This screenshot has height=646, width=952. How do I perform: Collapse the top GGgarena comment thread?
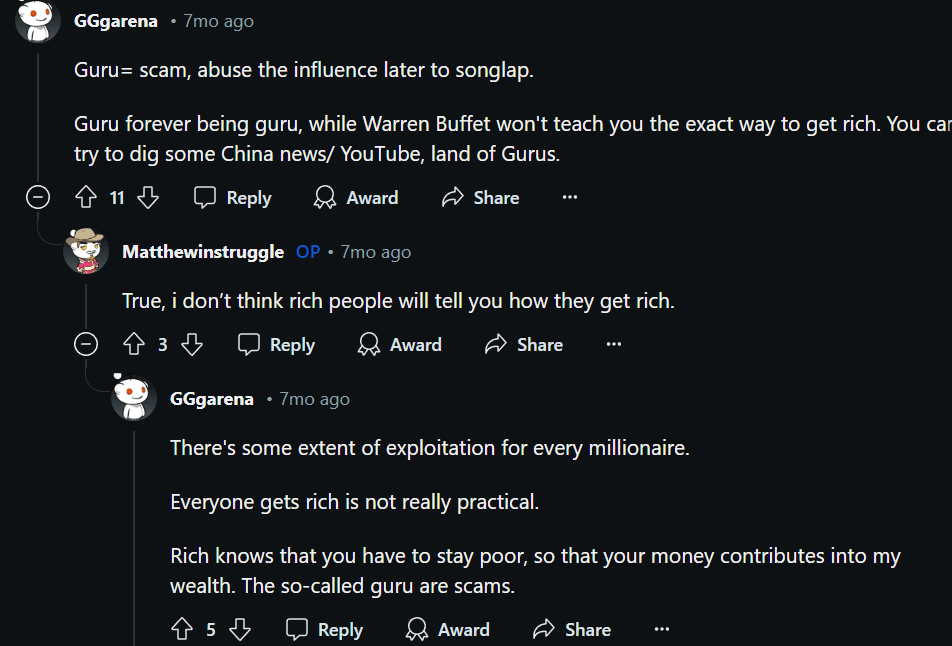[x=38, y=198]
